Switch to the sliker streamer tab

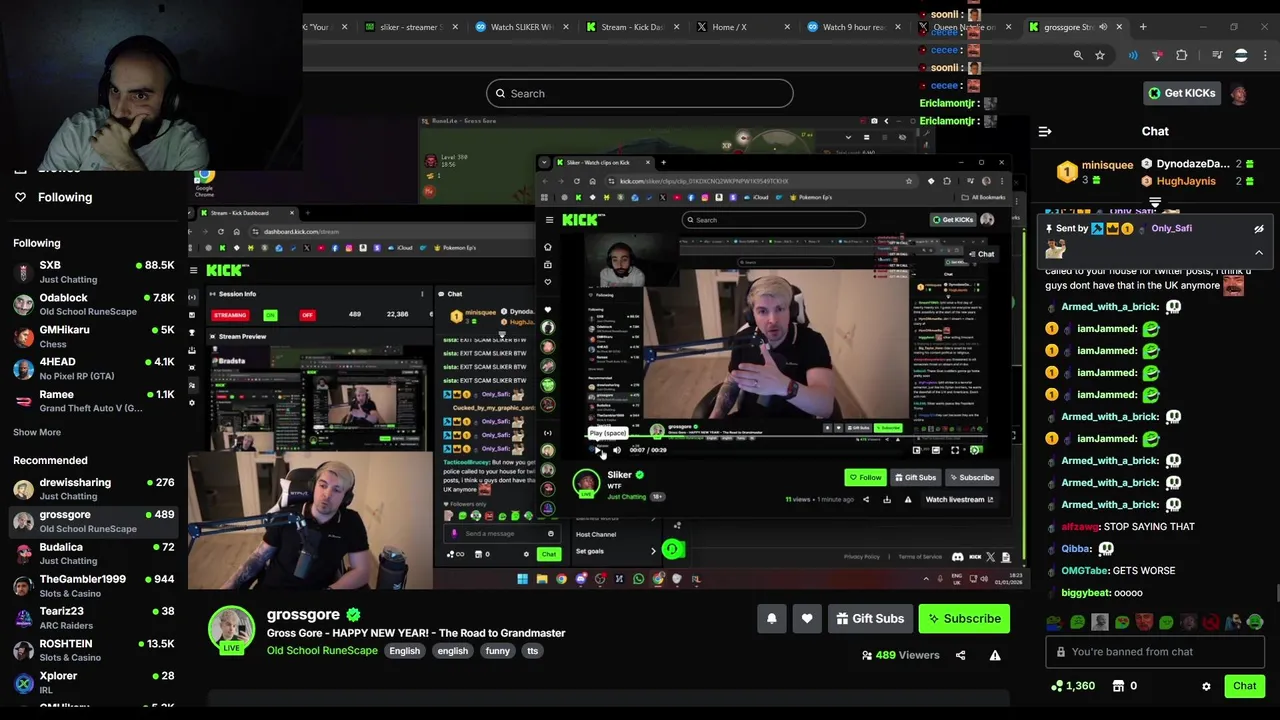[x=410, y=27]
